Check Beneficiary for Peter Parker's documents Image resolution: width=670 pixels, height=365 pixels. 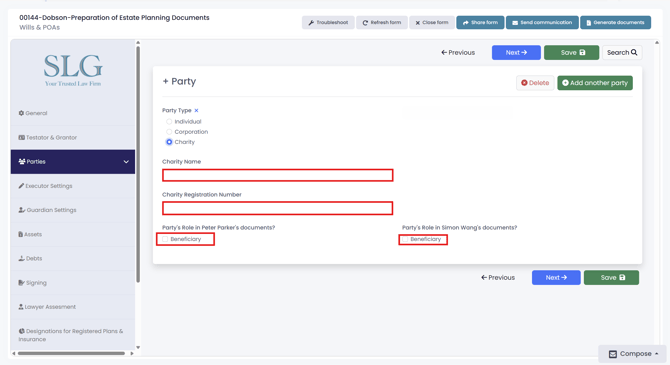pos(165,239)
